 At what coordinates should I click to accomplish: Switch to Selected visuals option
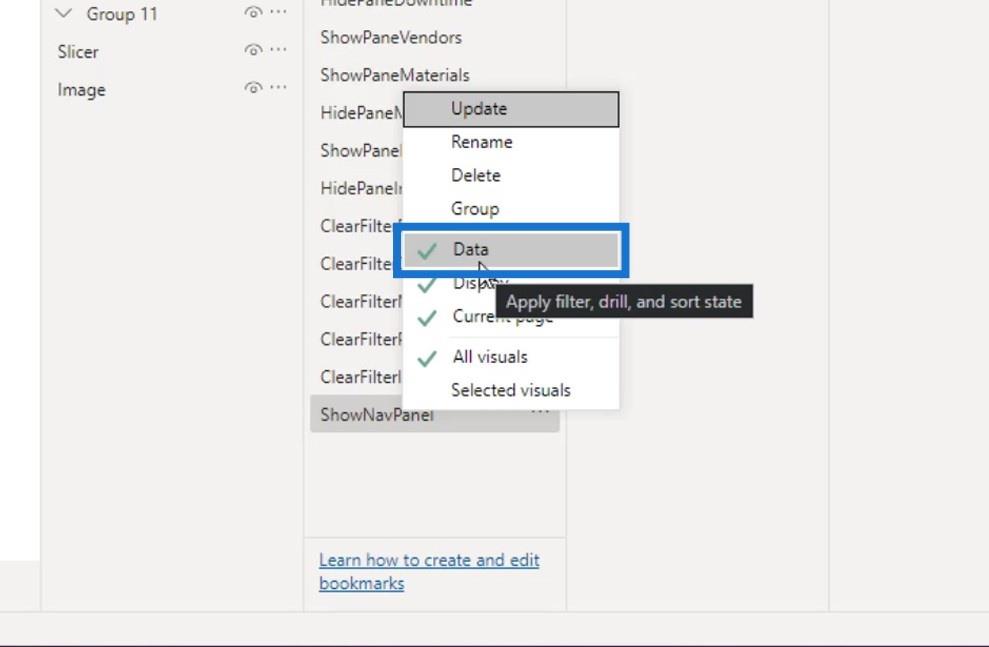(x=511, y=390)
